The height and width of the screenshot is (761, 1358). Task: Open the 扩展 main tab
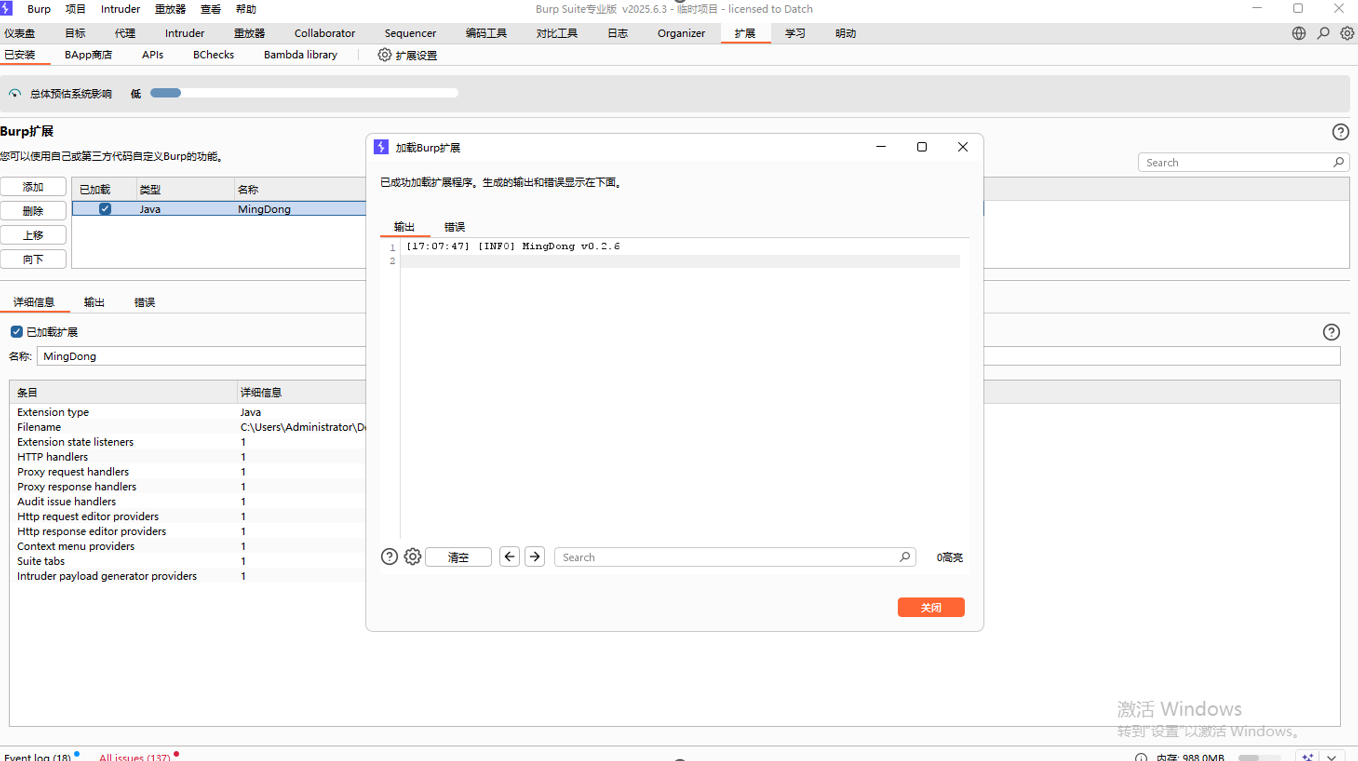click(x=745, y=33)
